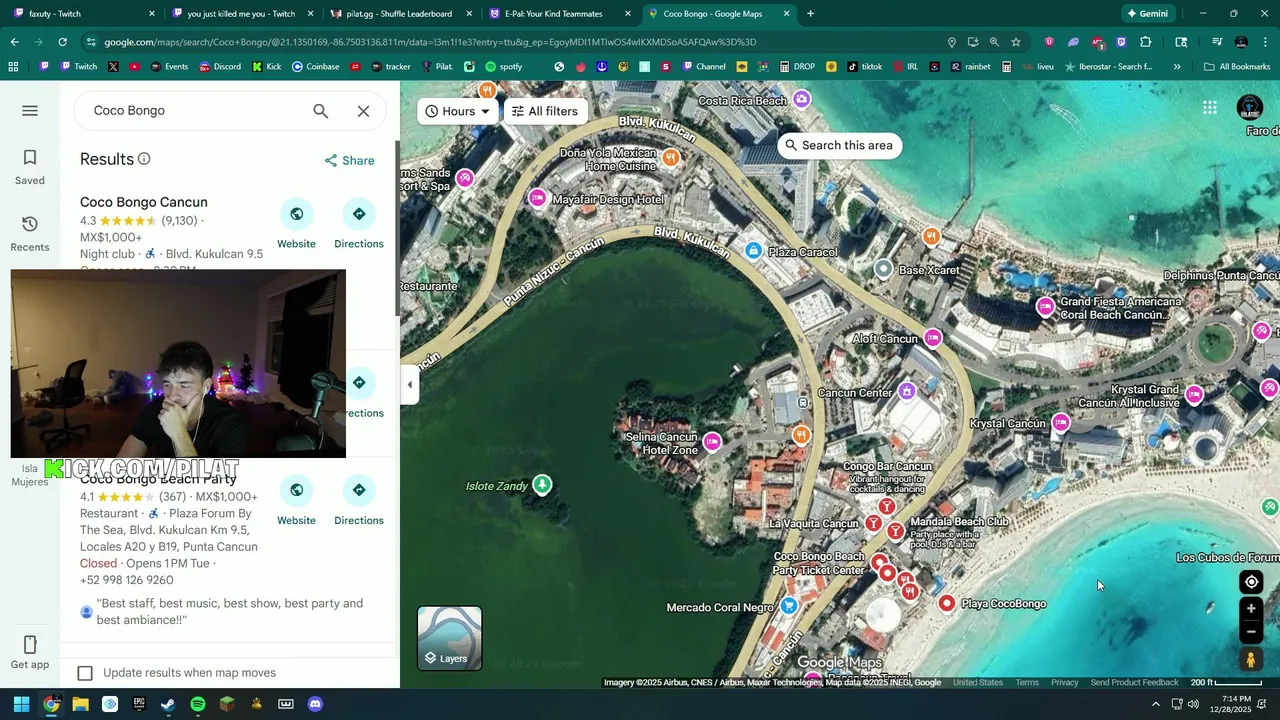The image size is (1280, 720).
Task: Select Plaza Caracol pin
Action: pos(754,250)
